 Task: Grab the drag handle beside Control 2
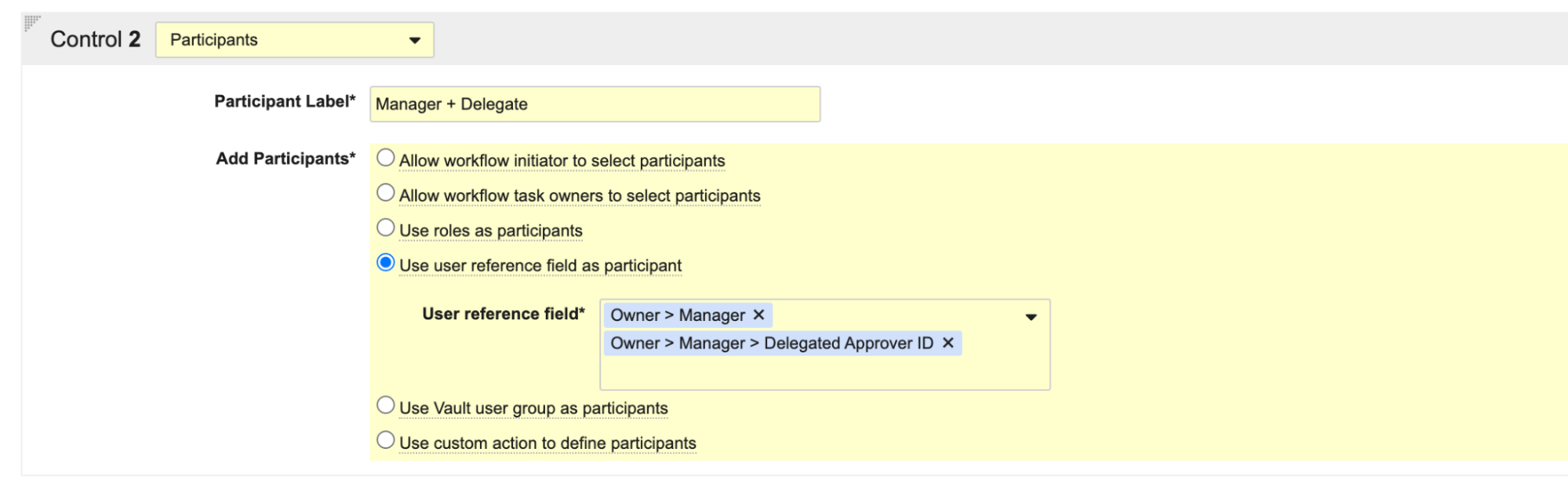(31, 23)
